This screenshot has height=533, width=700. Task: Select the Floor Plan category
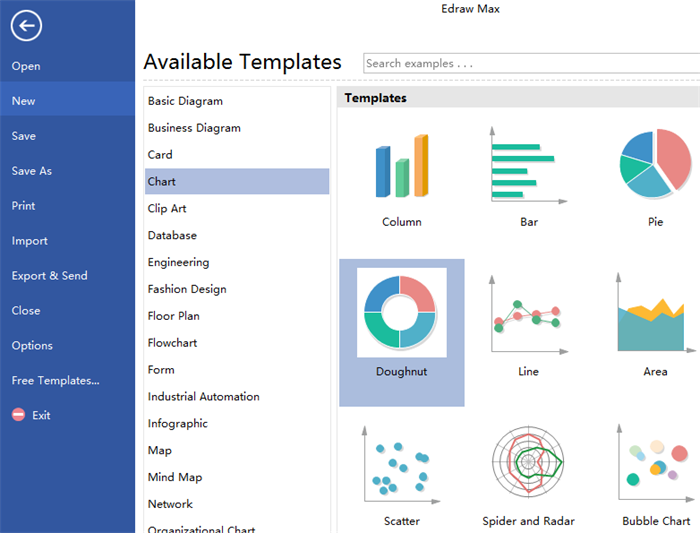[x=237, y=316]
